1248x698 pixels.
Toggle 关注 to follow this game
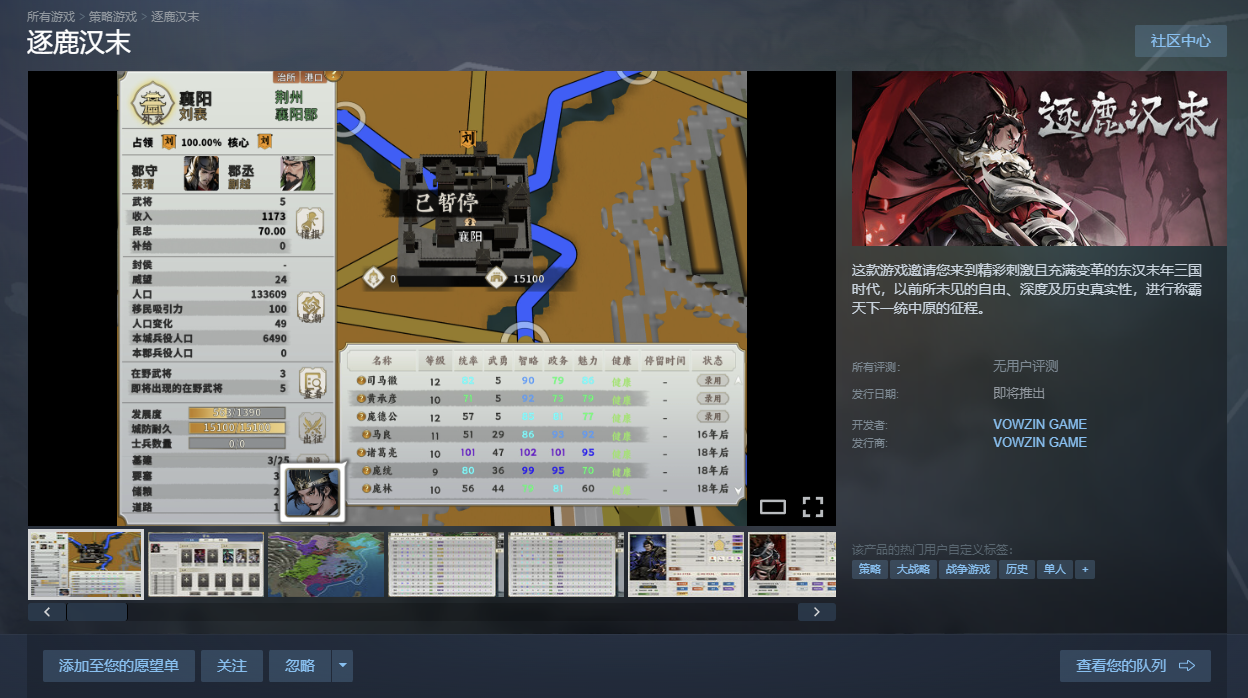point(232,666)
